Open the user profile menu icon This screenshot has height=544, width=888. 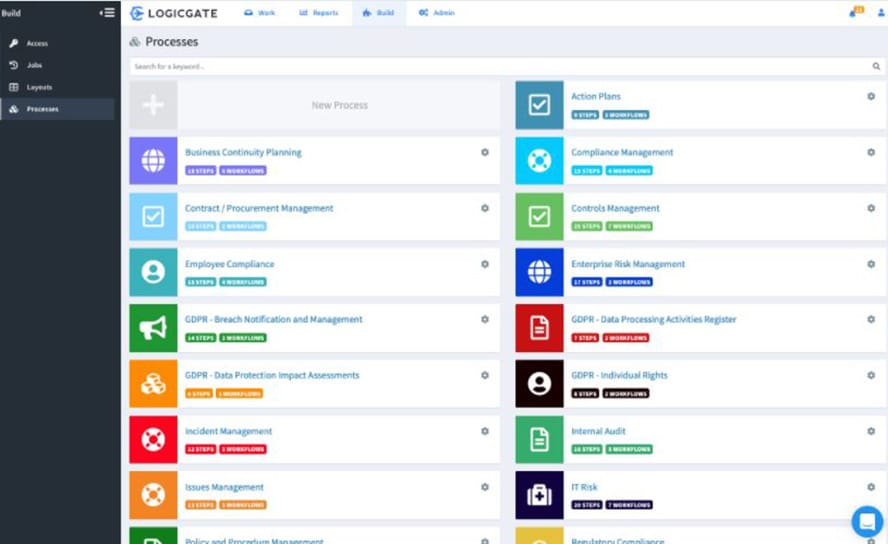(880, 13)
